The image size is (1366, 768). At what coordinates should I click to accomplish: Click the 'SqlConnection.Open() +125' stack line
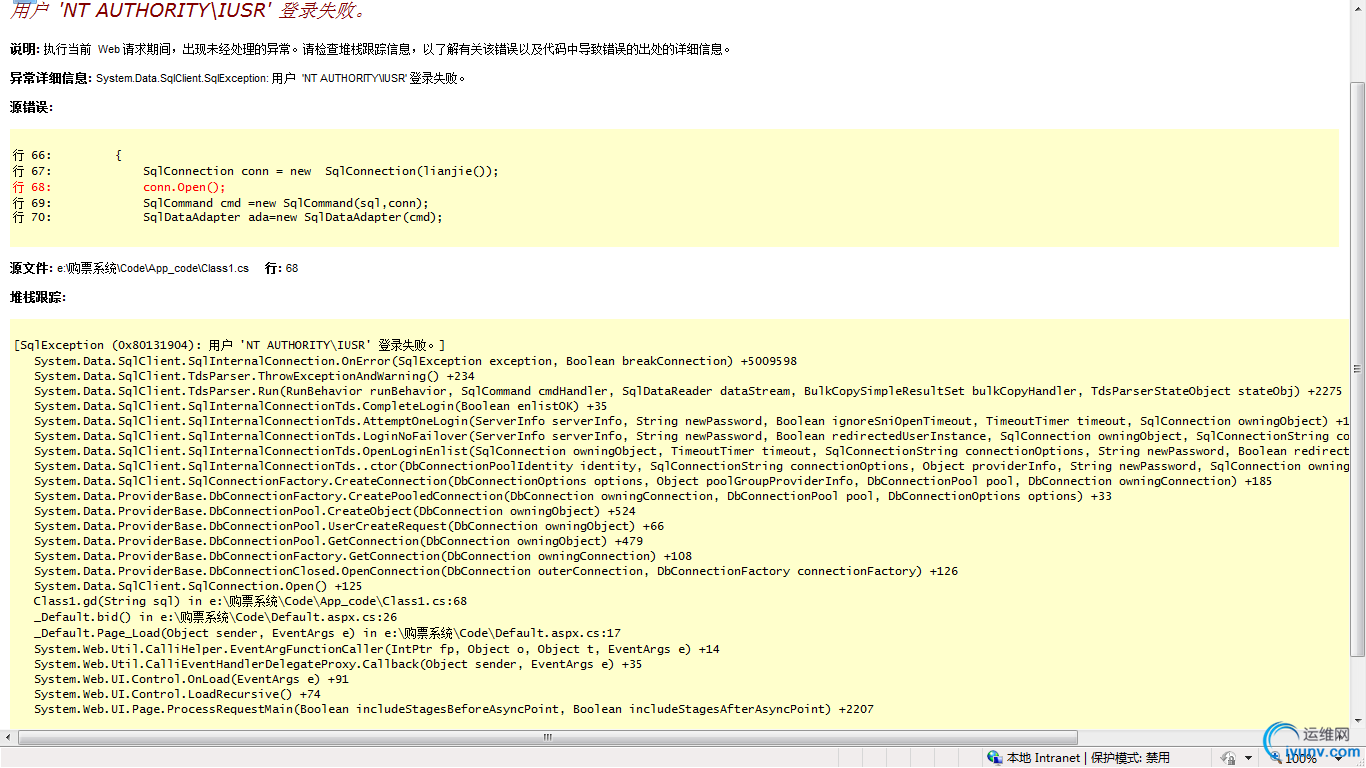198,586
